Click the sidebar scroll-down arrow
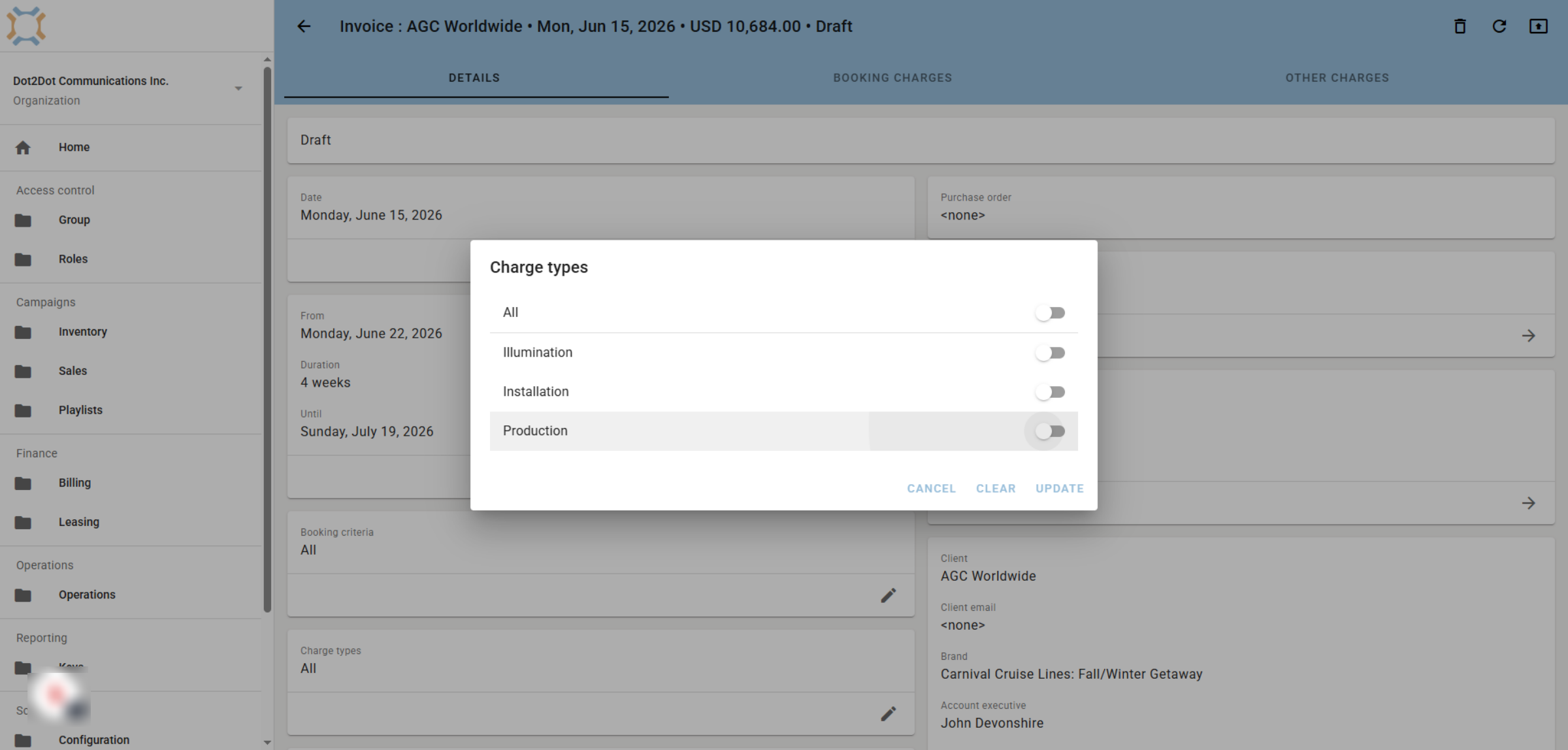 (x=267, y=742)
